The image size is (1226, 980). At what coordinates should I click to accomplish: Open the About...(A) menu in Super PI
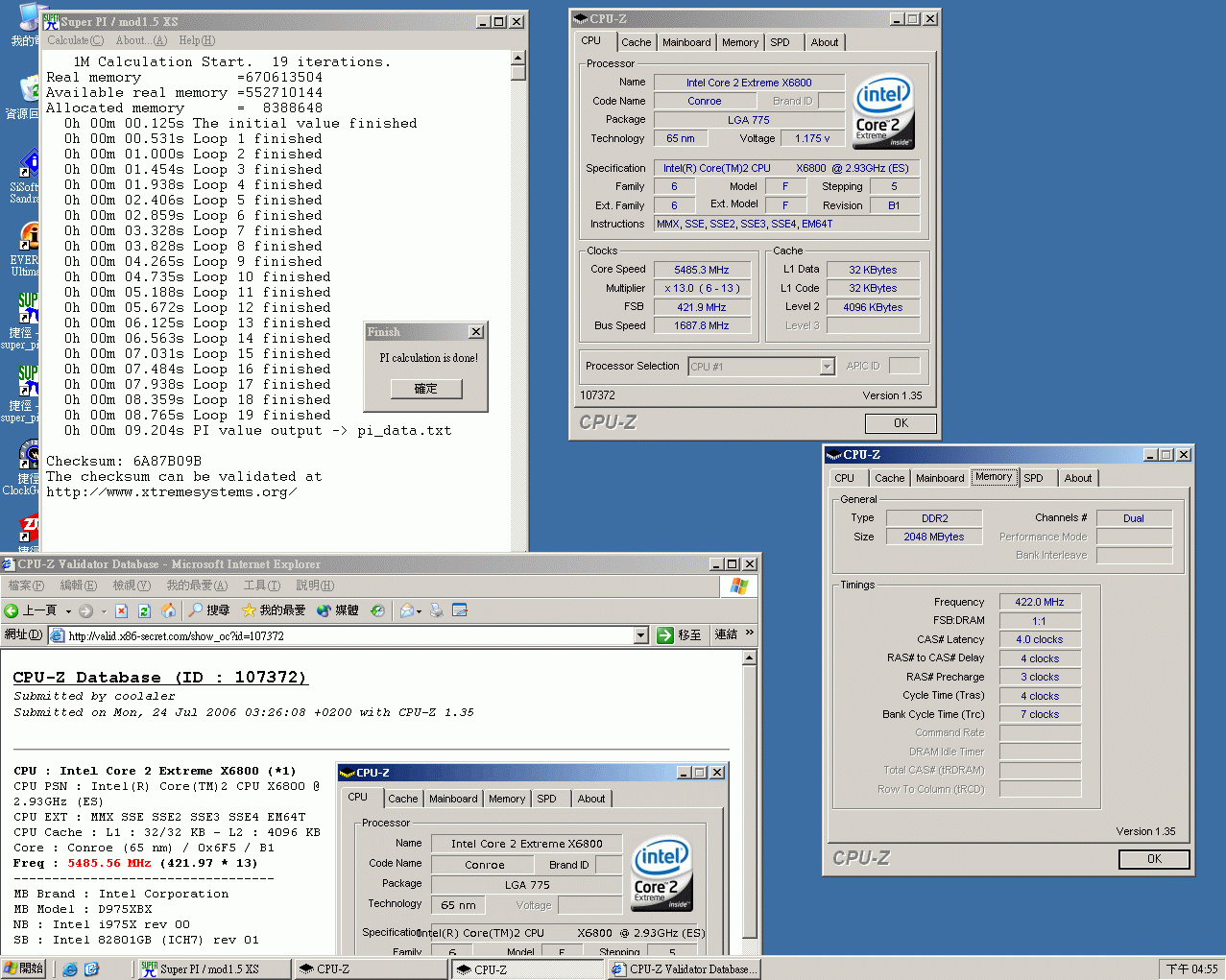[141, 40]
